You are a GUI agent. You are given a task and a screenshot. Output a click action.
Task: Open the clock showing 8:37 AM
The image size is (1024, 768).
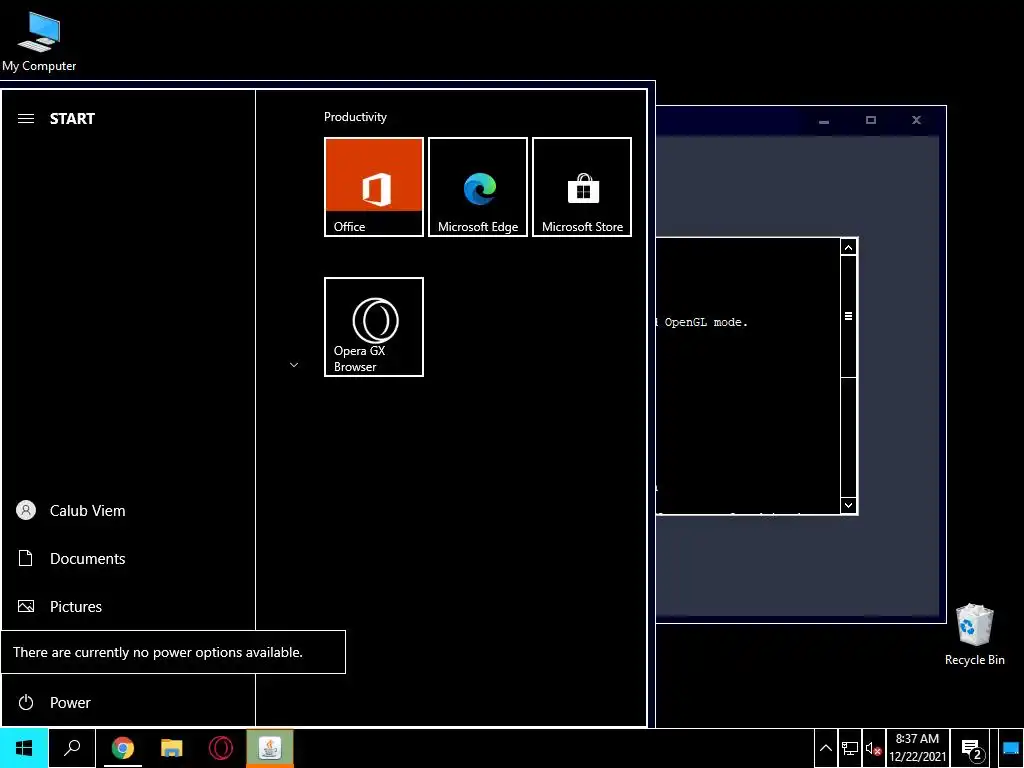pyautogui.click(x=917, y=748)
